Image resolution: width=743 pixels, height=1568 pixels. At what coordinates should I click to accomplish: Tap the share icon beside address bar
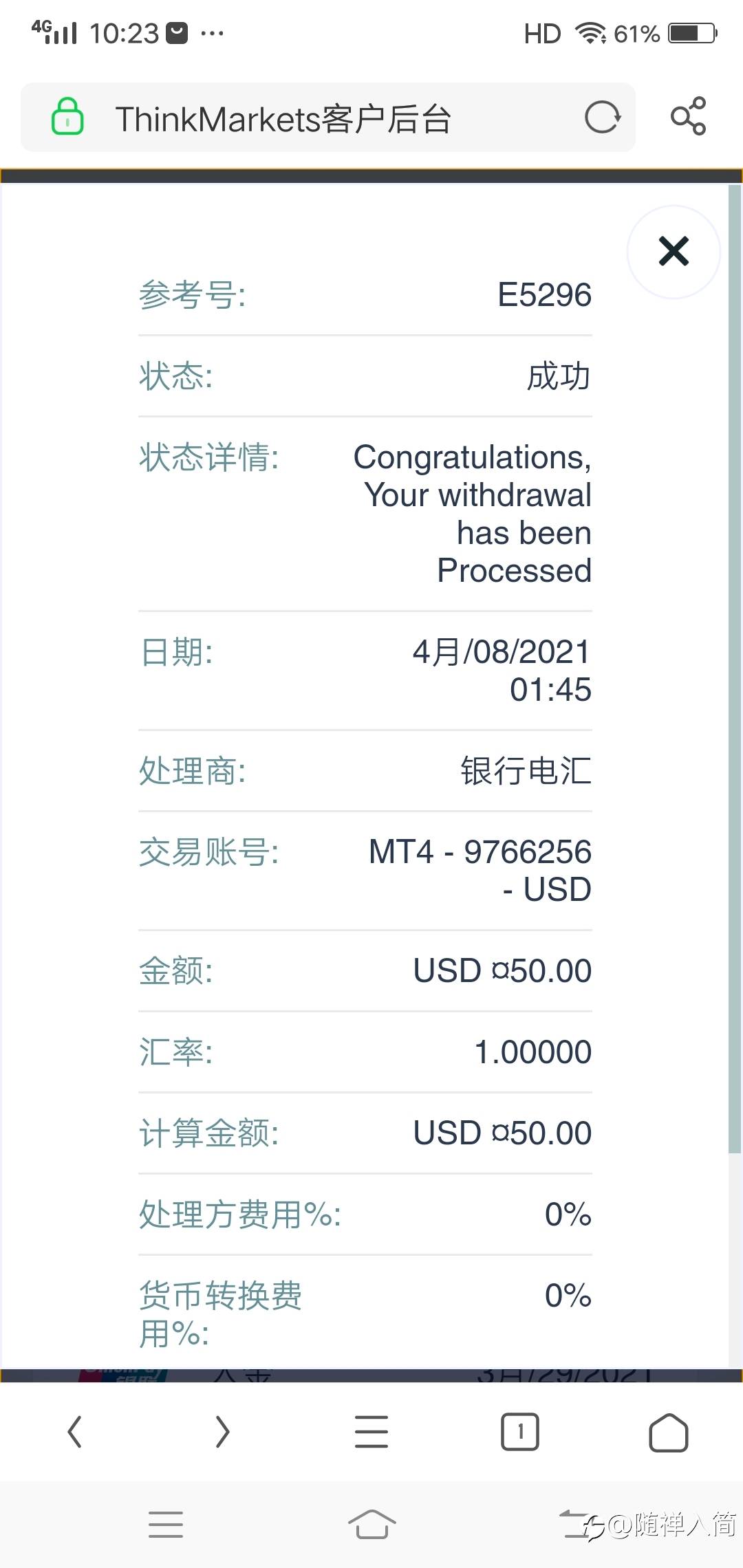click(x=688, y=116)
